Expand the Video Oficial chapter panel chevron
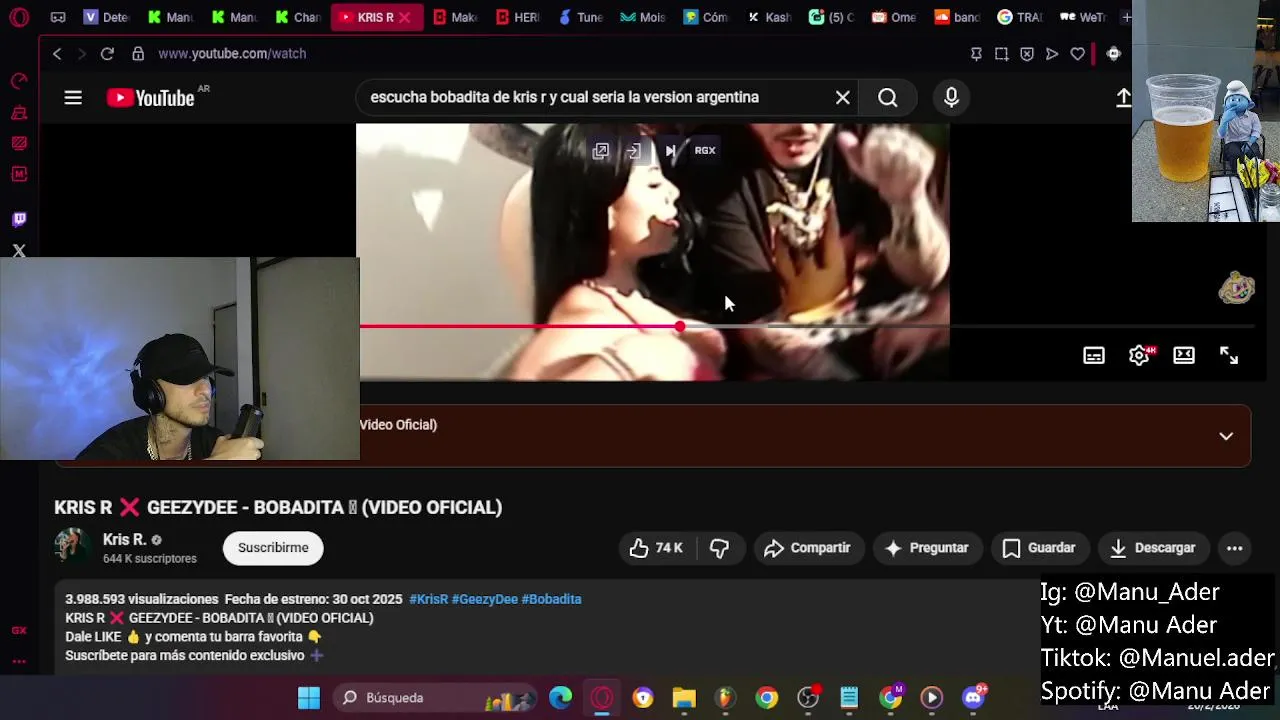 tap(1226, 436)
